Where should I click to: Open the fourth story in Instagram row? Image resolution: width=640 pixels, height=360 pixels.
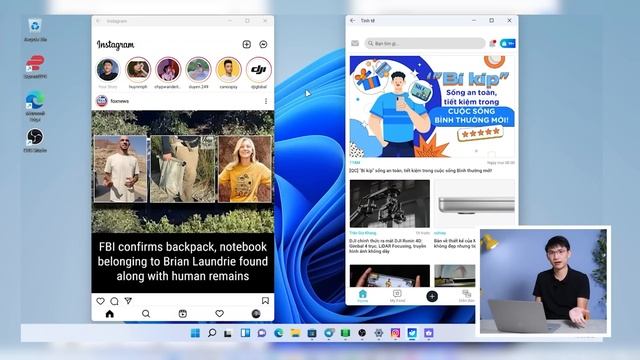[198, 70]
